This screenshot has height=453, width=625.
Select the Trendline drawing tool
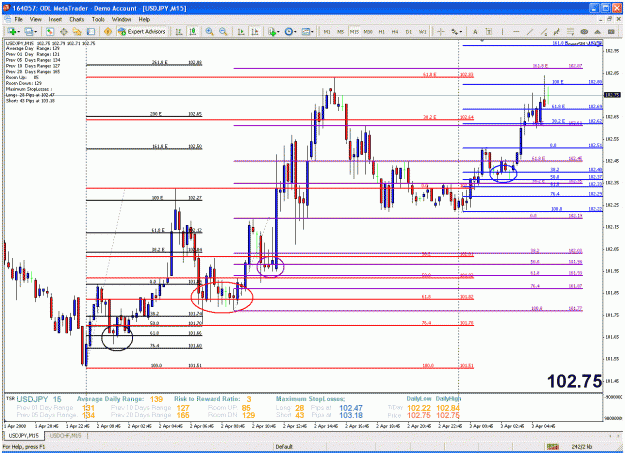(530, 32)
